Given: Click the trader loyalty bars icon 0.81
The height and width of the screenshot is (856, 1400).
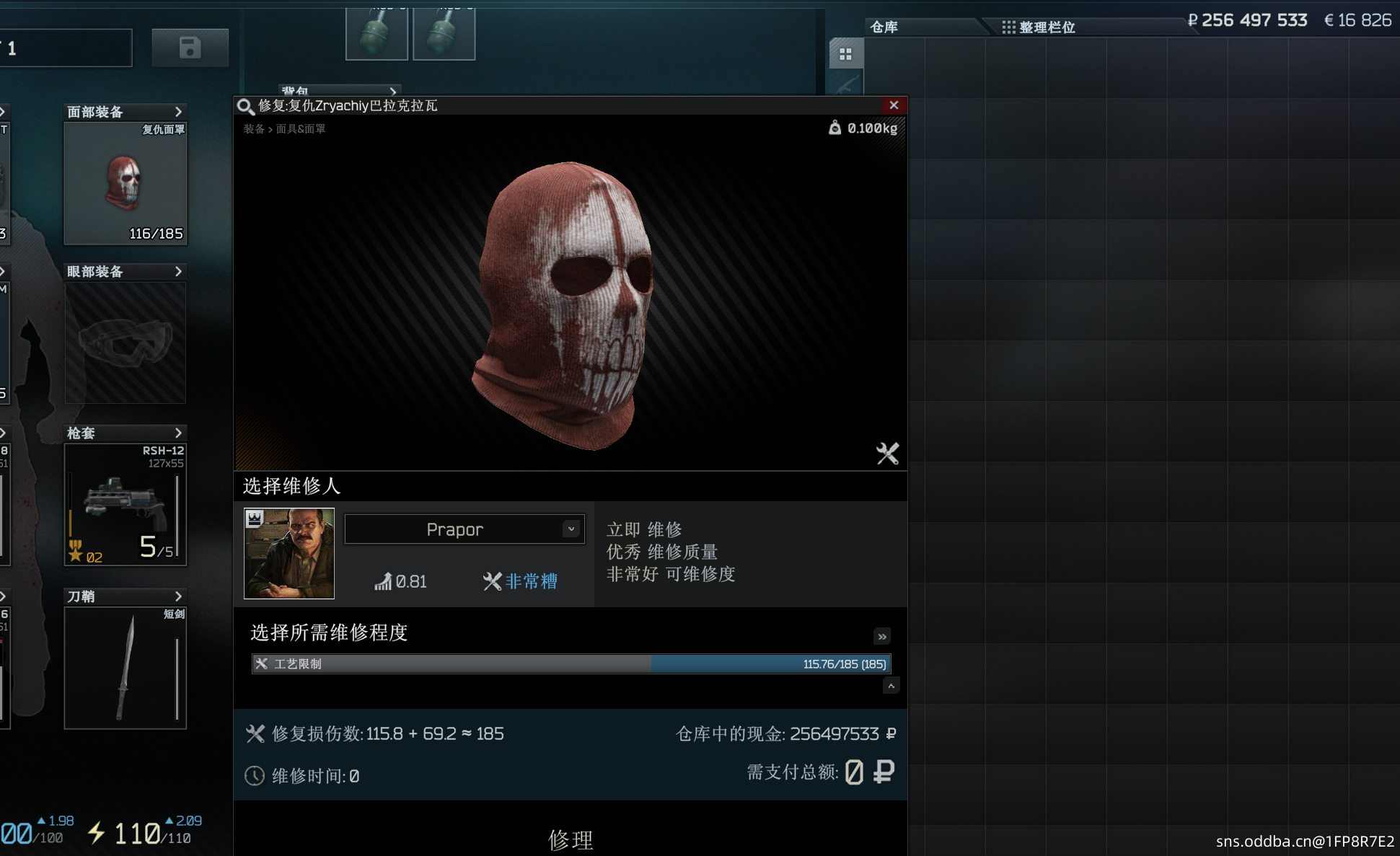Looking at the screenshot, I should click(x=383, y=581).
